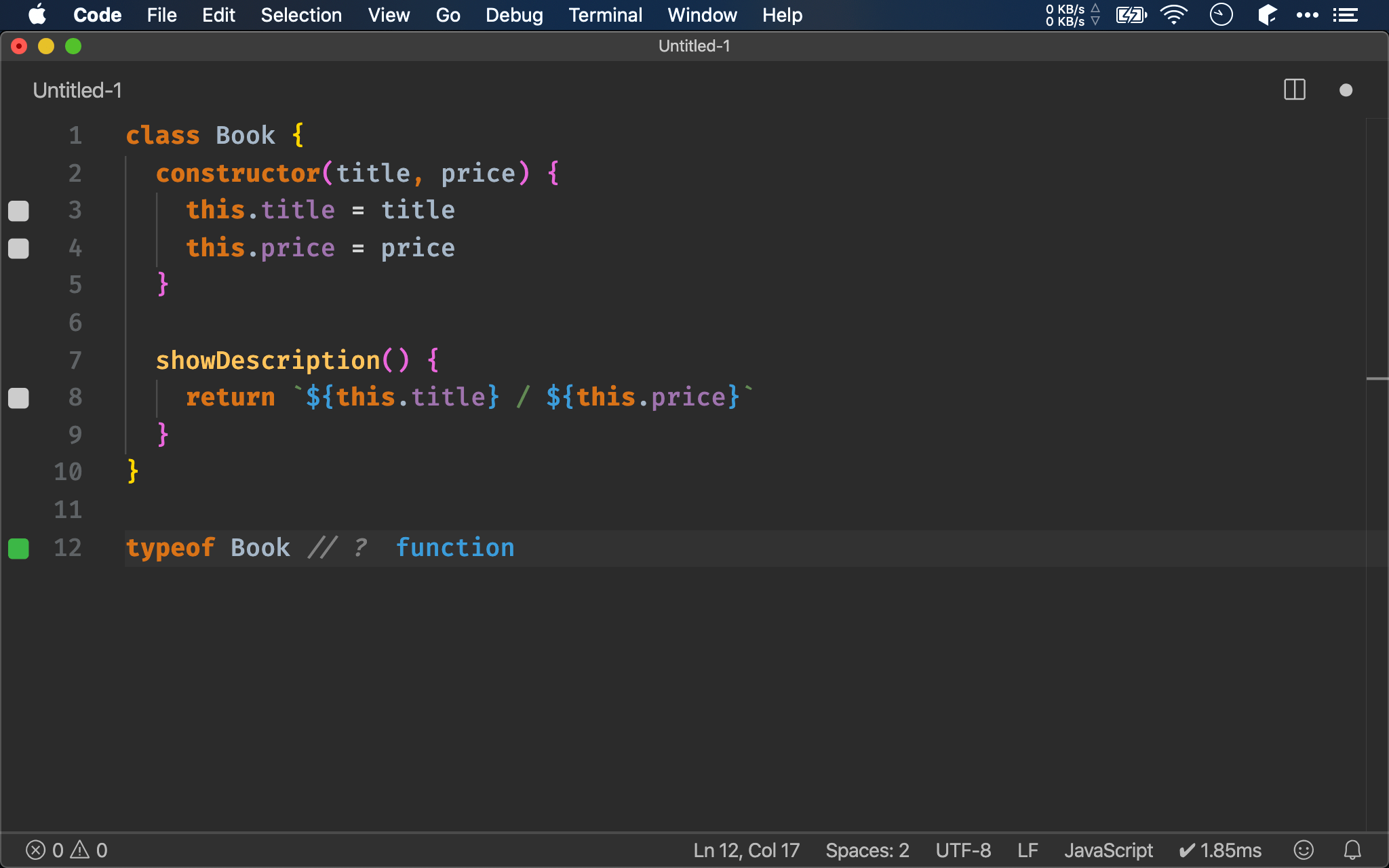Click the clock/time icon in menu bar

pos(1222,15)
